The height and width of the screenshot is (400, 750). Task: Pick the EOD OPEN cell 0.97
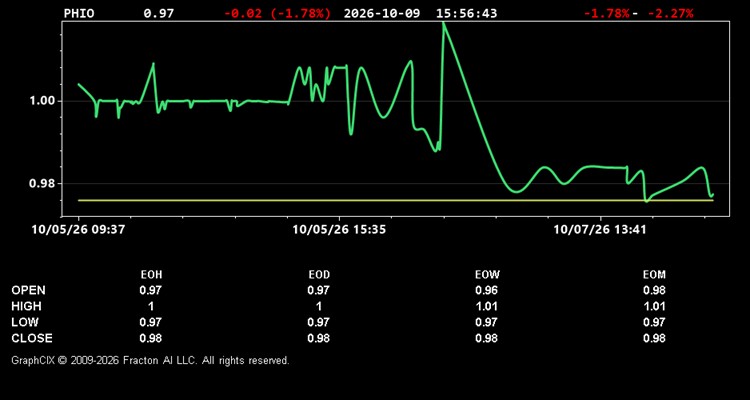click(x=319, y=290)
